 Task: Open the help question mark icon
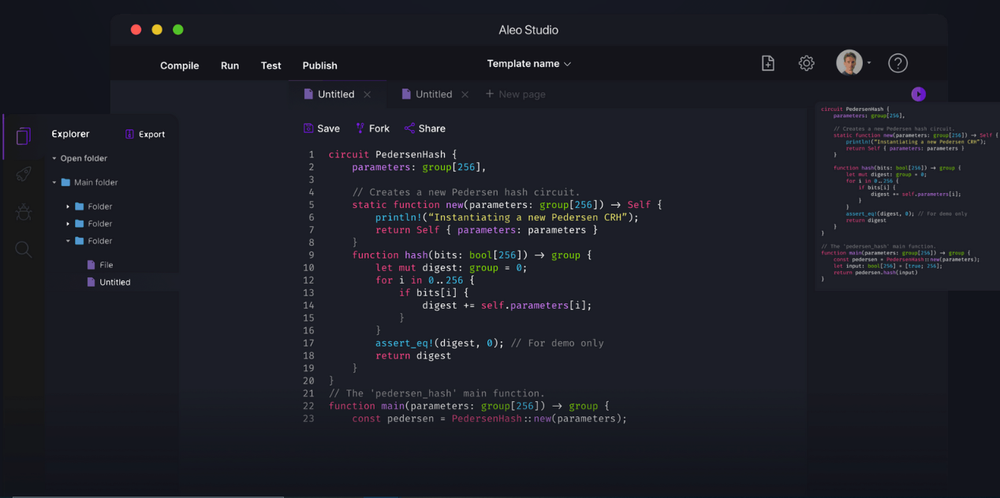898,63
